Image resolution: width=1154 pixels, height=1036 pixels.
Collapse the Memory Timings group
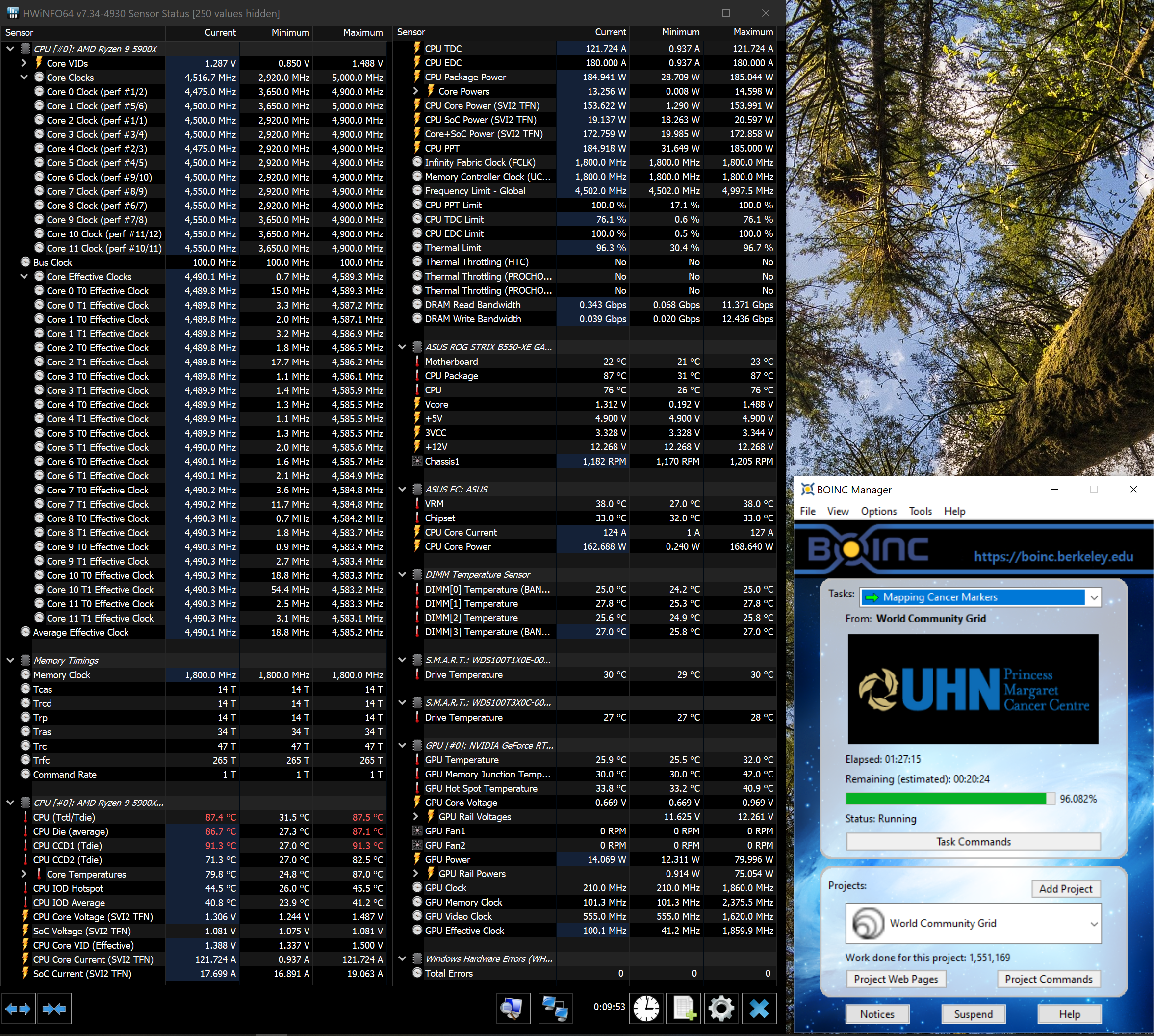[10, 660]
